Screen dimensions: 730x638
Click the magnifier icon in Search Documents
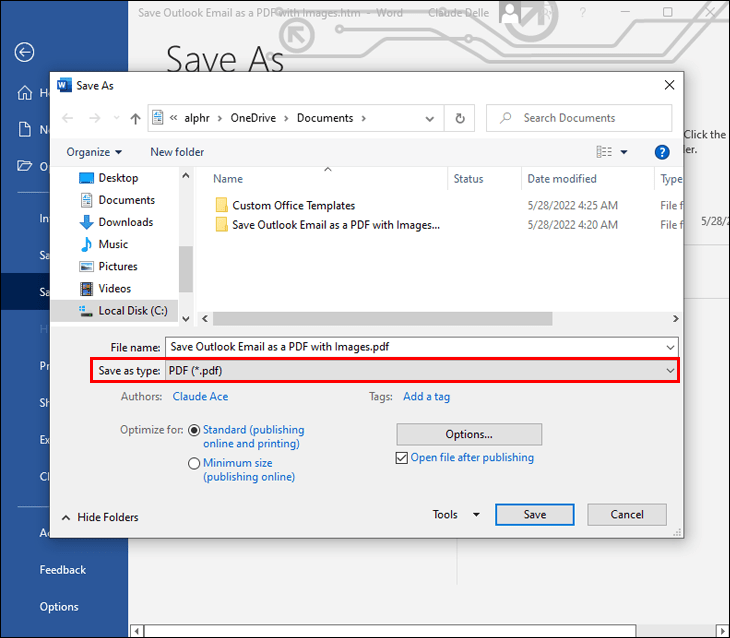click(x=506, y=118)
